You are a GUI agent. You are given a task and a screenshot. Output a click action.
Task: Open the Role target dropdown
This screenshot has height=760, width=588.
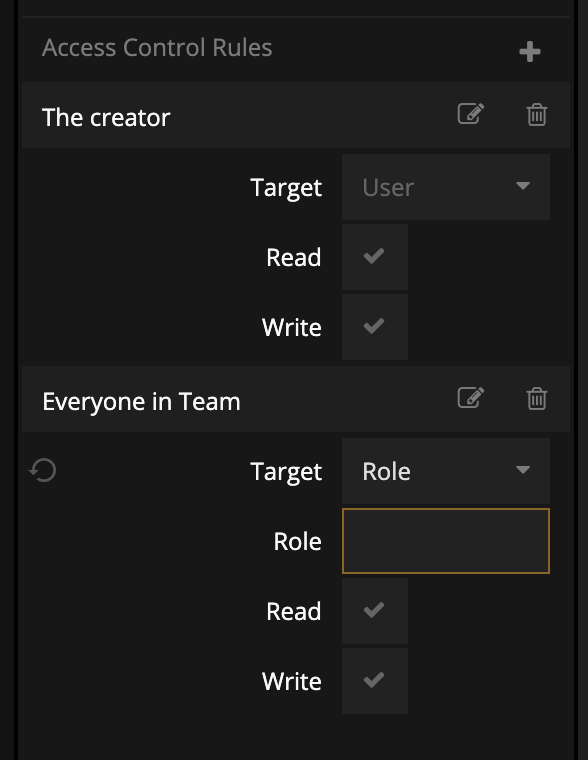click(x=445, y=471)
